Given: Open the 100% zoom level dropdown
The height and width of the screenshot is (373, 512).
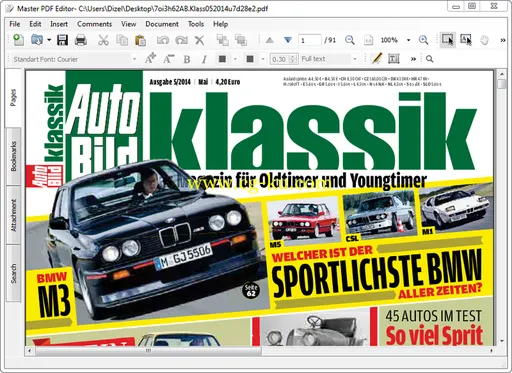Looking at the screenshot, I should click(408, 40).
